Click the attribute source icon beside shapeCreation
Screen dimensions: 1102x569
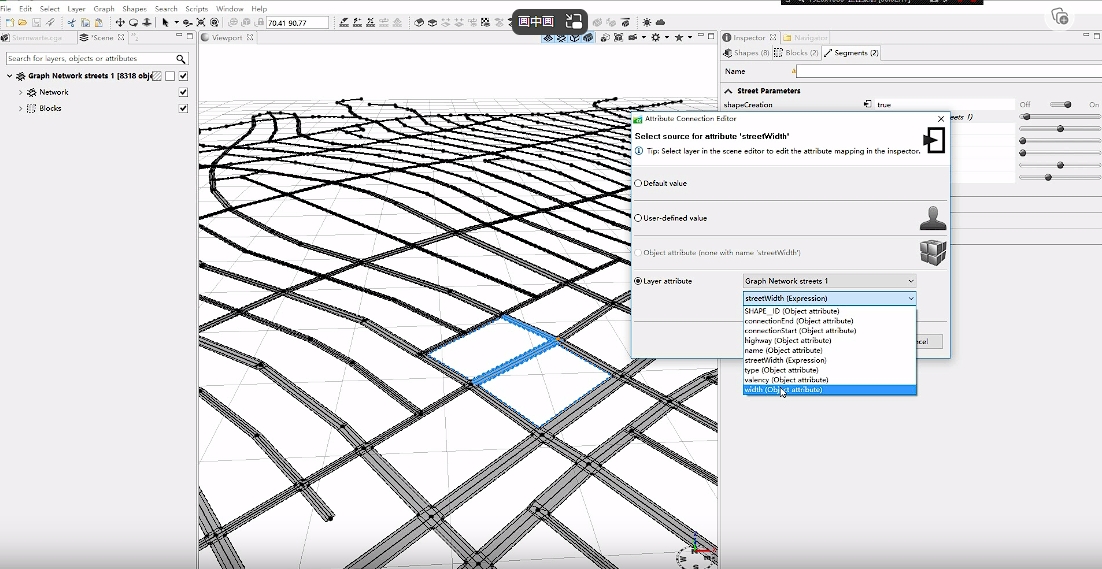[x=867, y=104]
